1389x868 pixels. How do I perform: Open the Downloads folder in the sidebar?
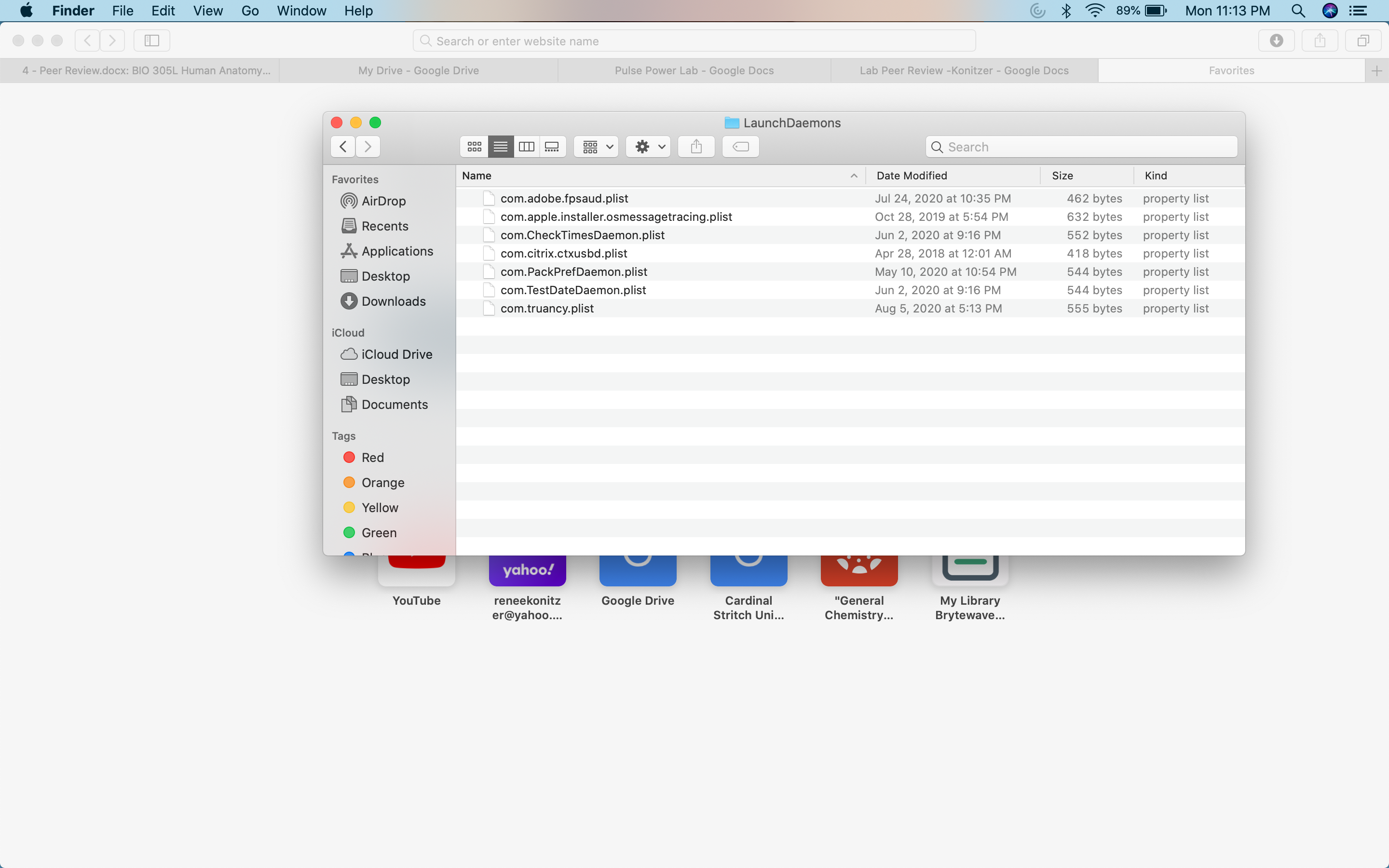click(x=393, y=301)
